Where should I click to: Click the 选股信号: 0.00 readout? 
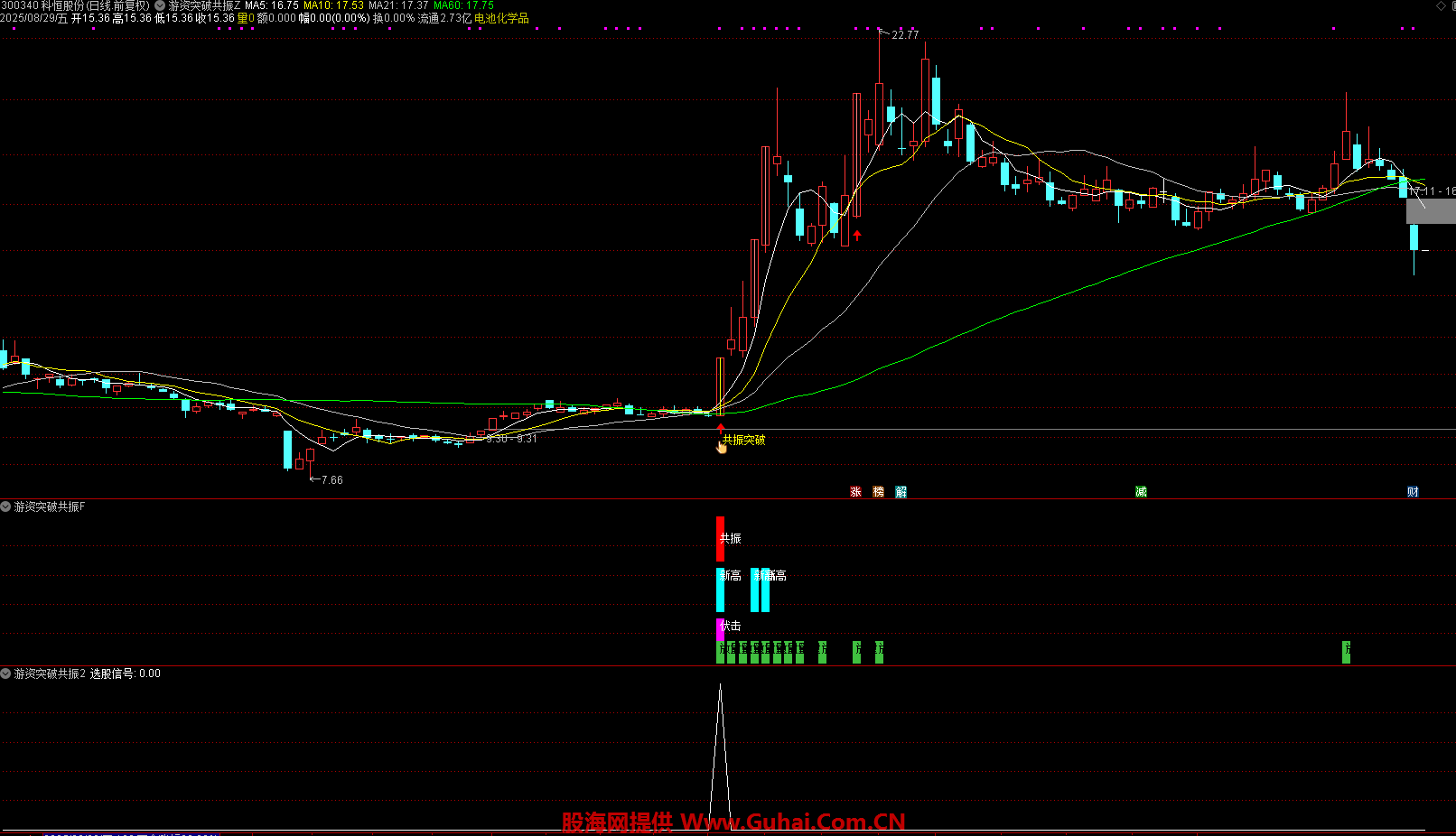pos(126,673)
